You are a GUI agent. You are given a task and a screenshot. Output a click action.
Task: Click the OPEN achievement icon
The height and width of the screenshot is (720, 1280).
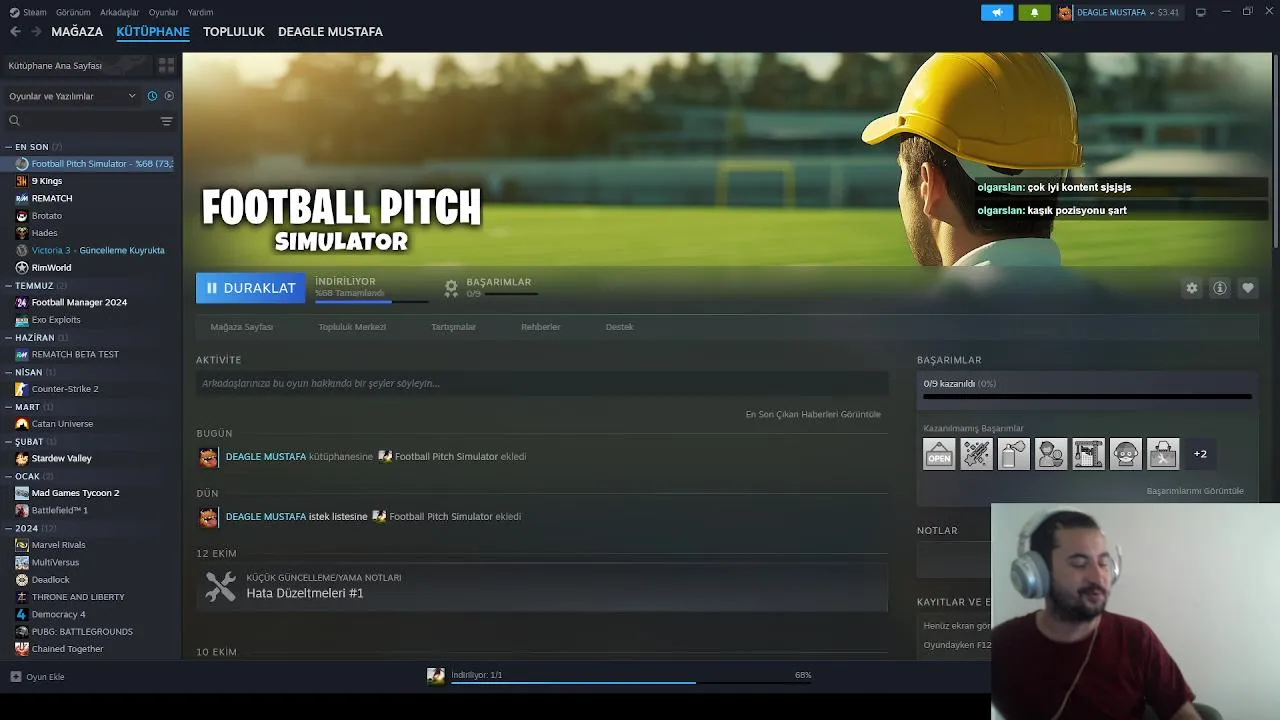pyautogui.click(x=939, y=454)
